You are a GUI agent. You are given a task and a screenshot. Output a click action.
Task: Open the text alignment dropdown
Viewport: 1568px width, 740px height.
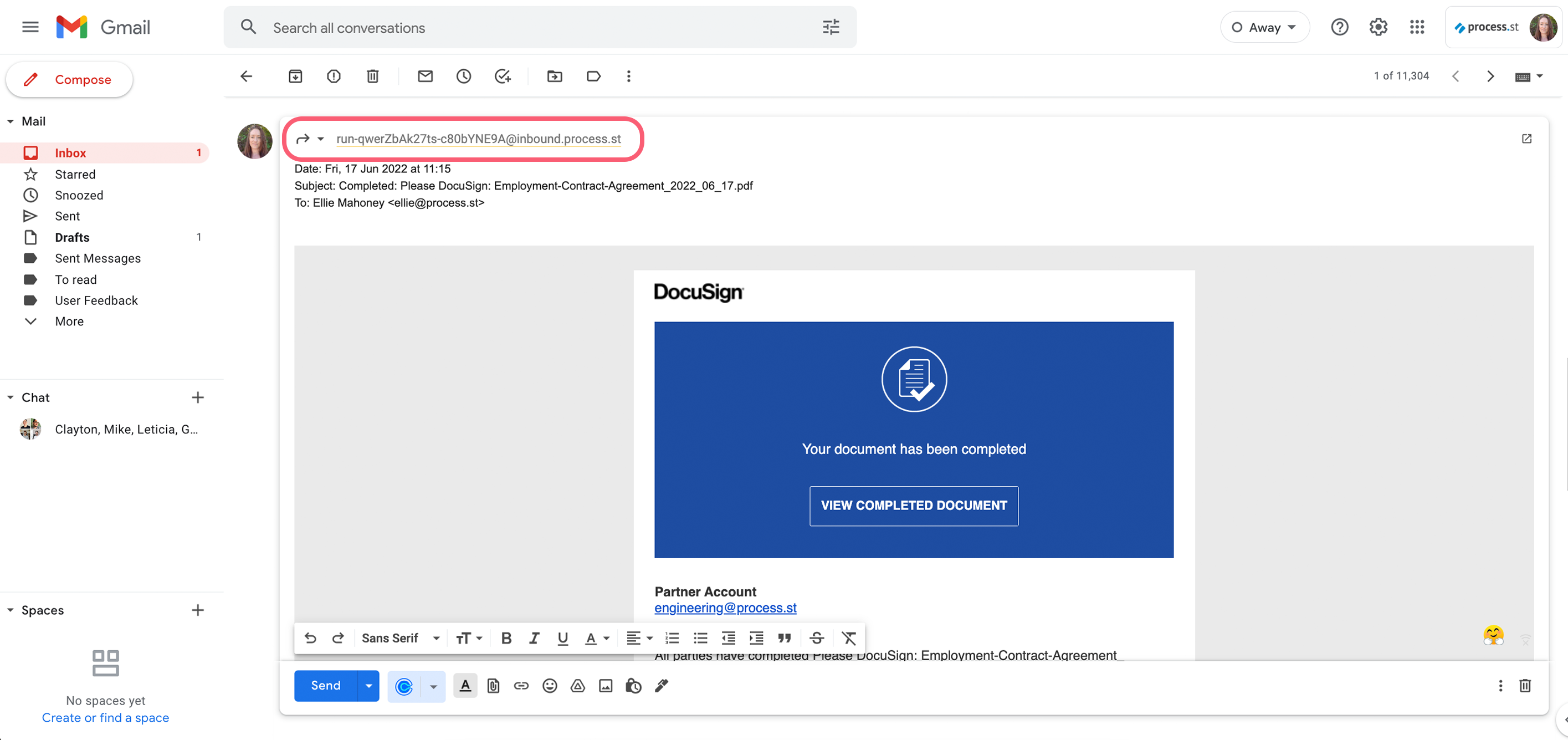click(639, 637)
